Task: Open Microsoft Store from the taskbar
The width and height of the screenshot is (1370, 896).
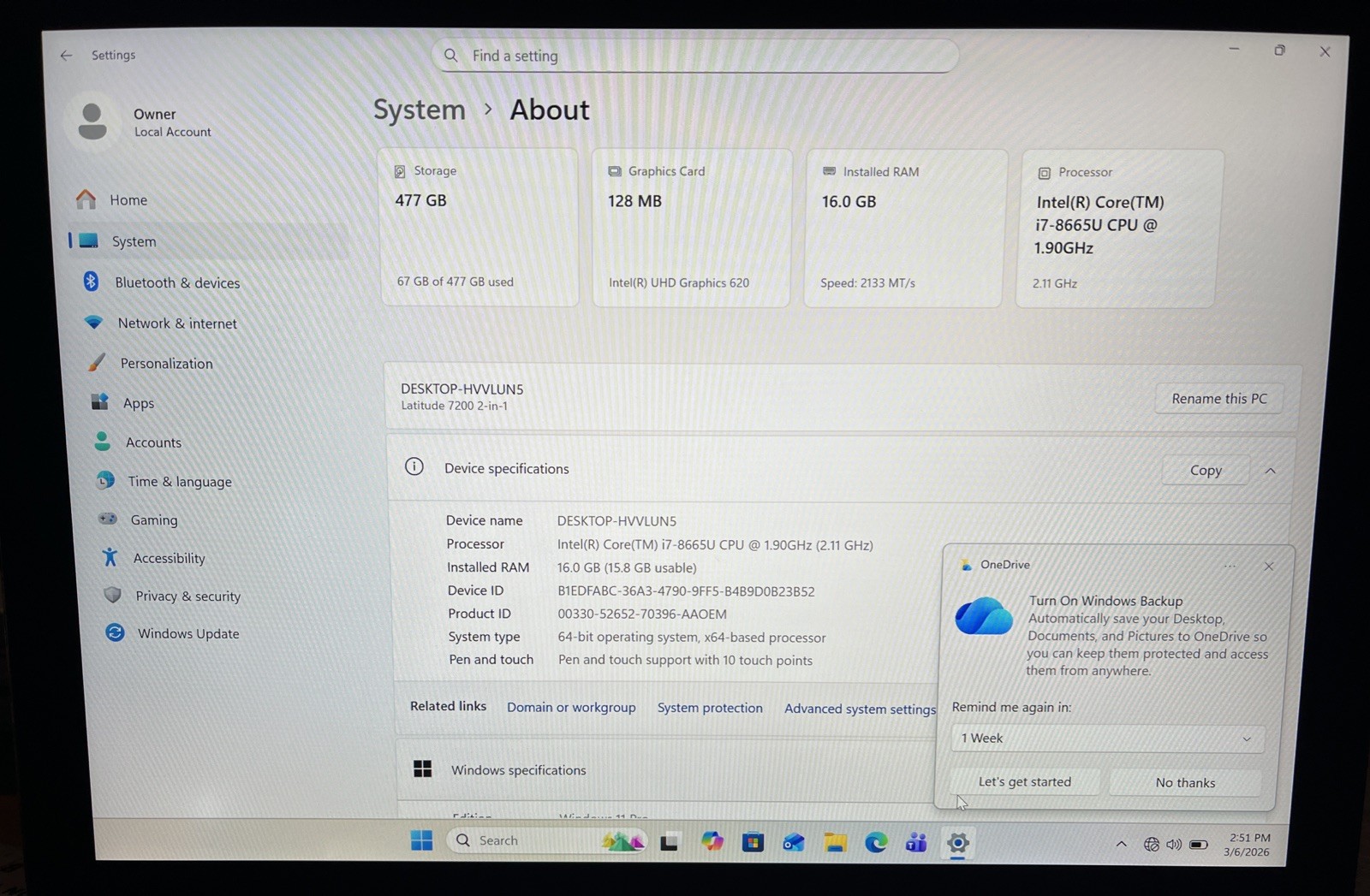Action: click(753, 843)
